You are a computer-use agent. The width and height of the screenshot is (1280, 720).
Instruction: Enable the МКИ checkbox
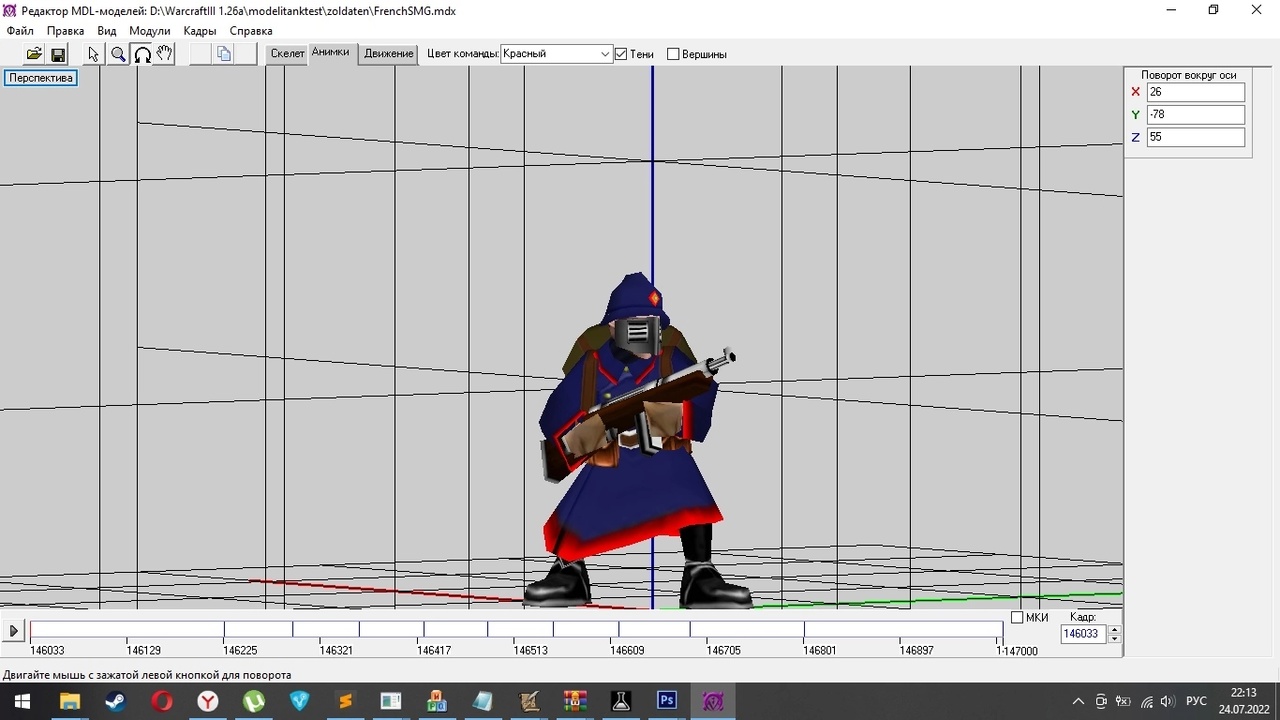point(1017,617)
